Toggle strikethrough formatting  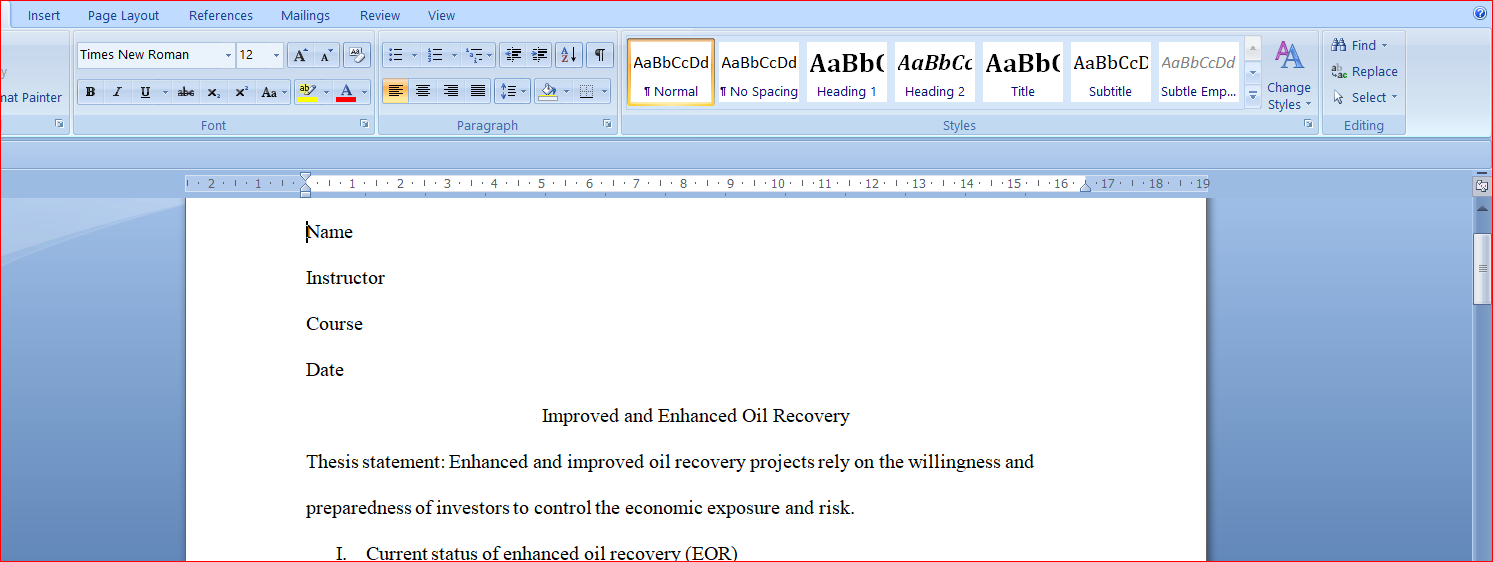click(186, 92)
